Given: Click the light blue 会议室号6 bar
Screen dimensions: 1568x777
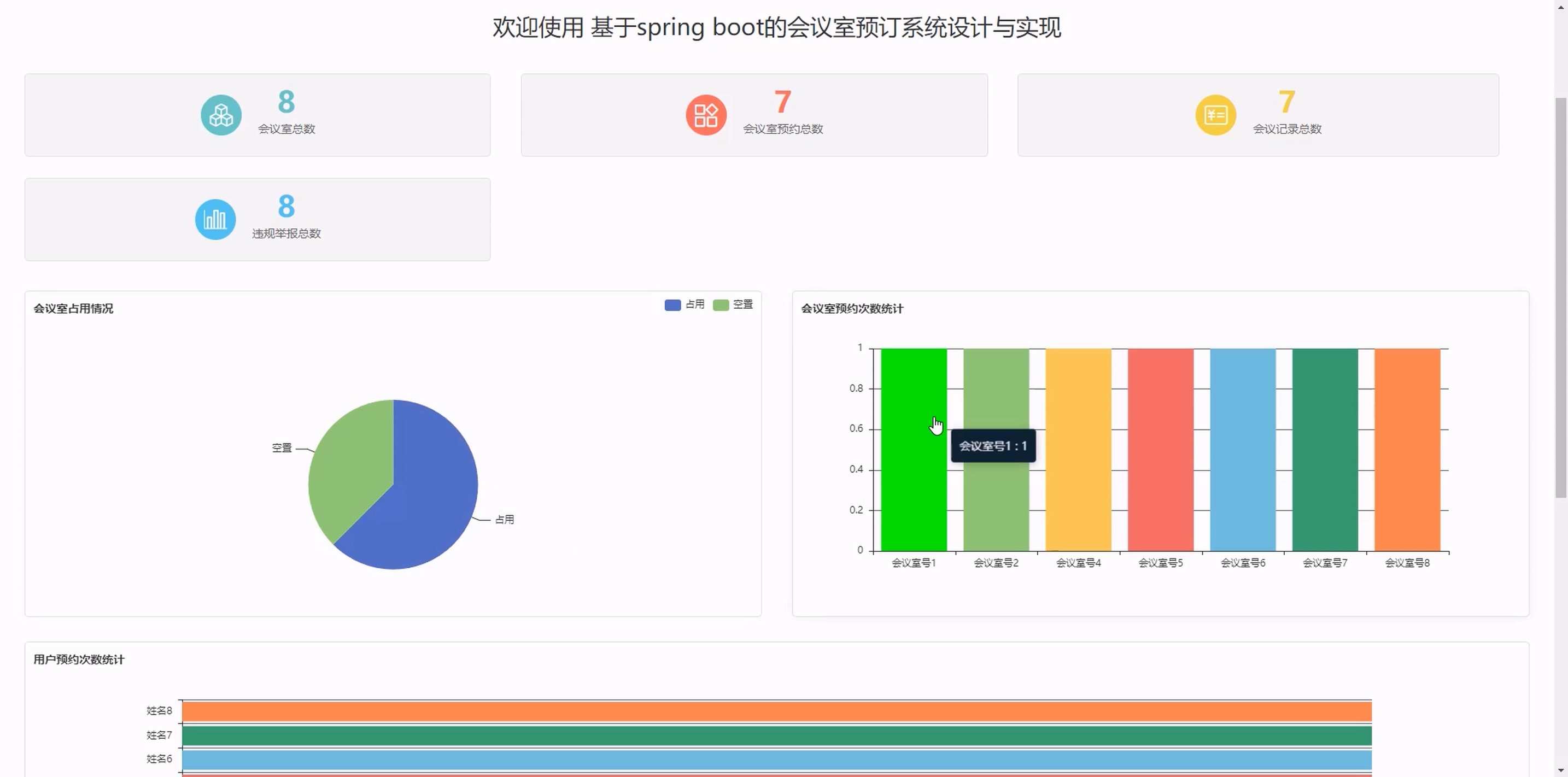Looking at the screenshot, I should [x=1242, y=450].
